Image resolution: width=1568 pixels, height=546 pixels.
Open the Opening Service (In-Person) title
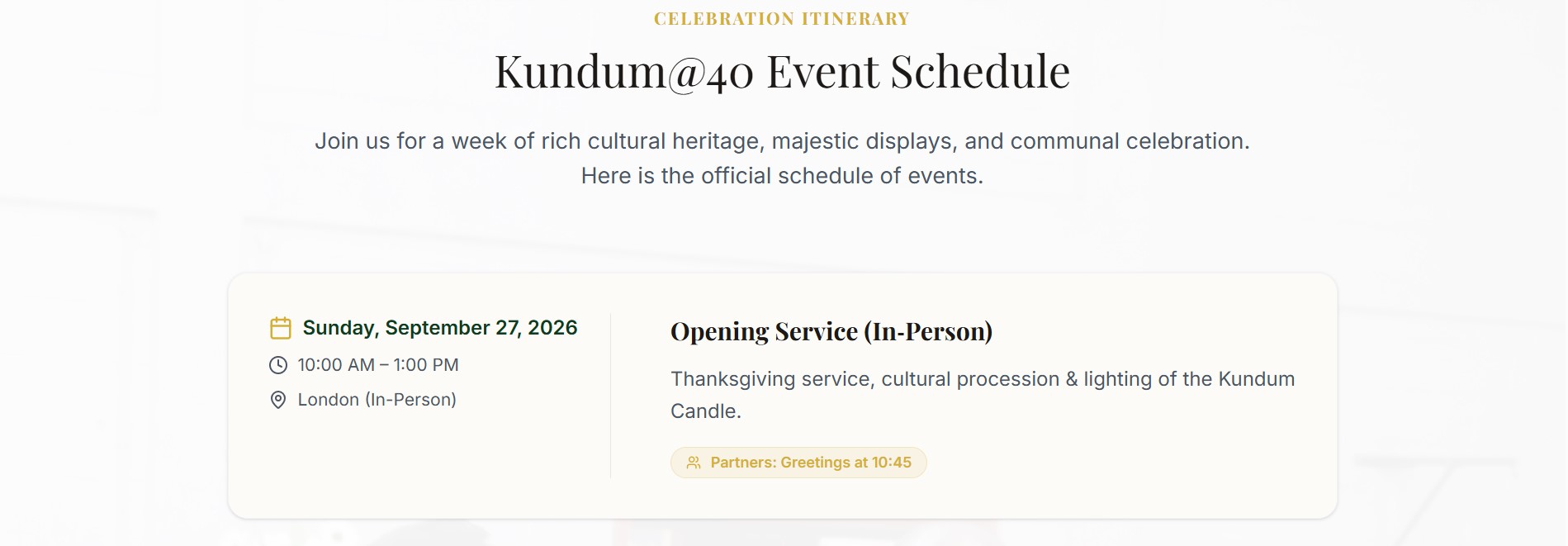831,331
